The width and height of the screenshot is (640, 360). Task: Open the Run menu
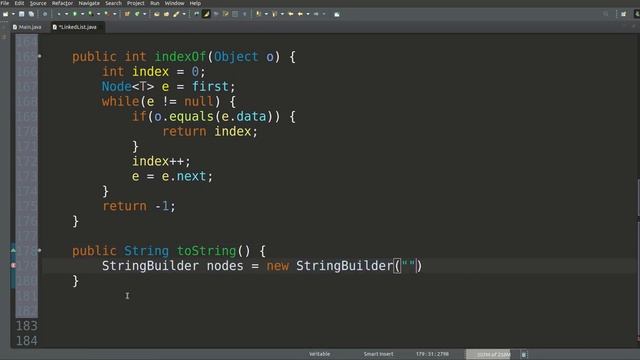click(155, 3)
